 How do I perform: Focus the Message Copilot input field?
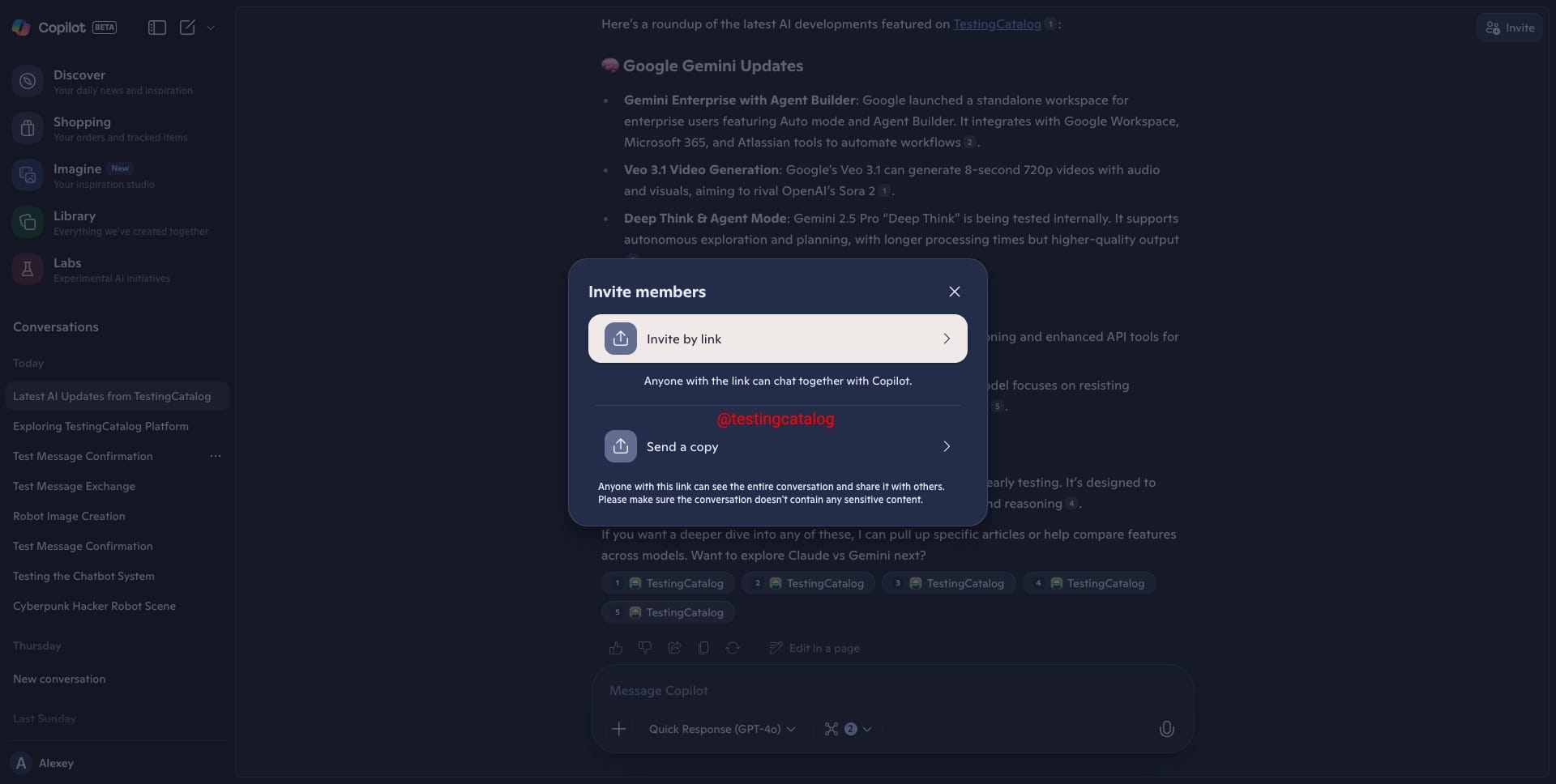(891, 691)
